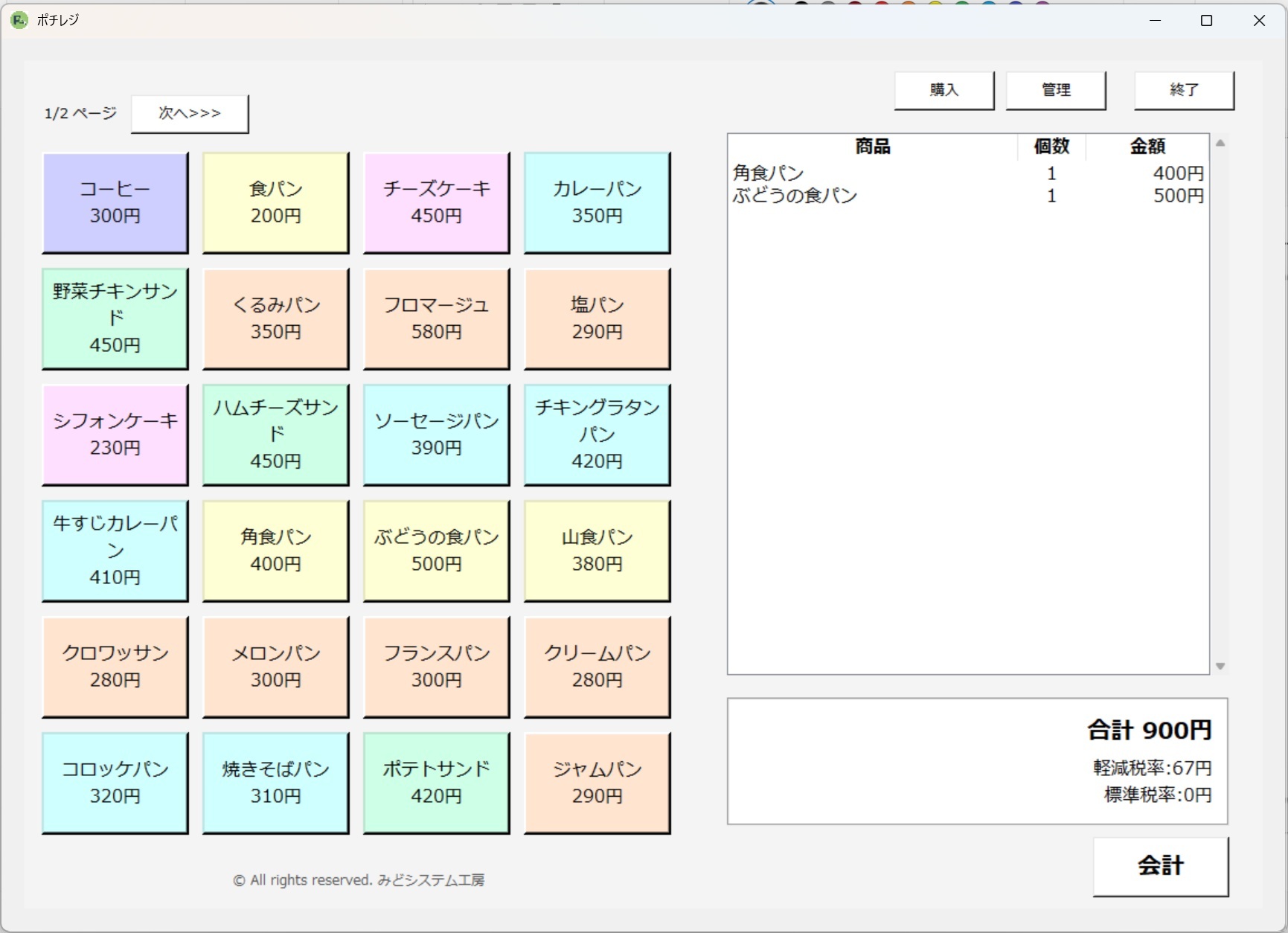The width and height of the screenshot is (1288, 933).
Task: Select the 塩パン 290円 item
Action: 596,318
